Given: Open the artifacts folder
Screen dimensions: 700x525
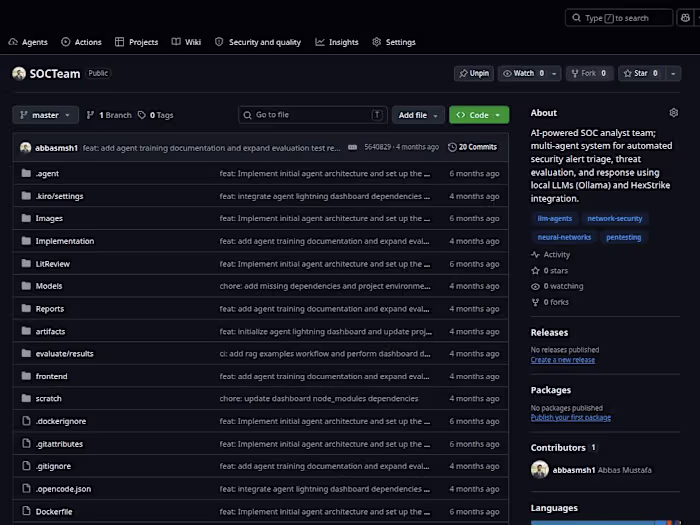Looking at the screenshot, I should (50, 331).
